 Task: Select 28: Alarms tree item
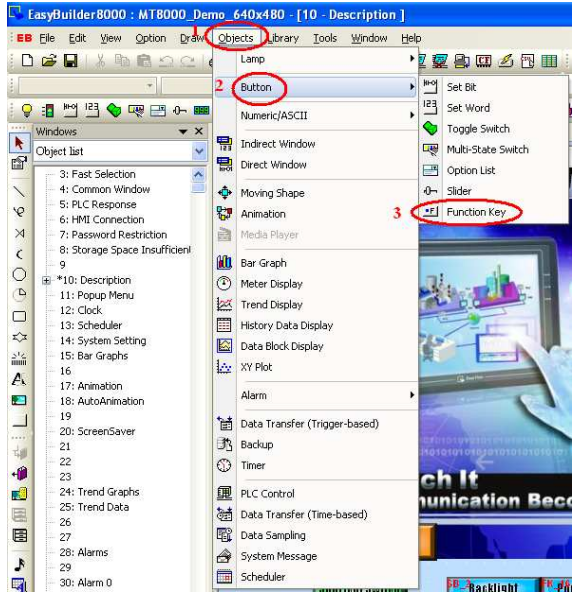point(83,552)
